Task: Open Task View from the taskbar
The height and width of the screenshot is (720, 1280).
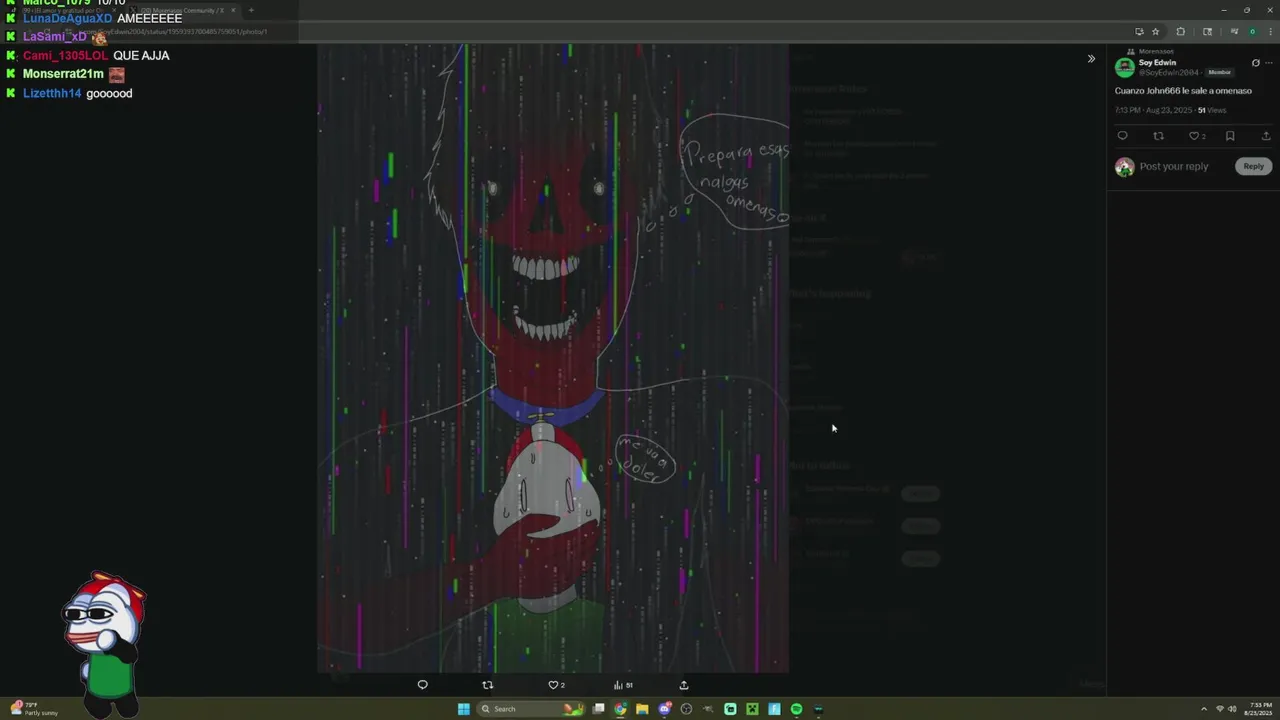Action: [598, 709]
